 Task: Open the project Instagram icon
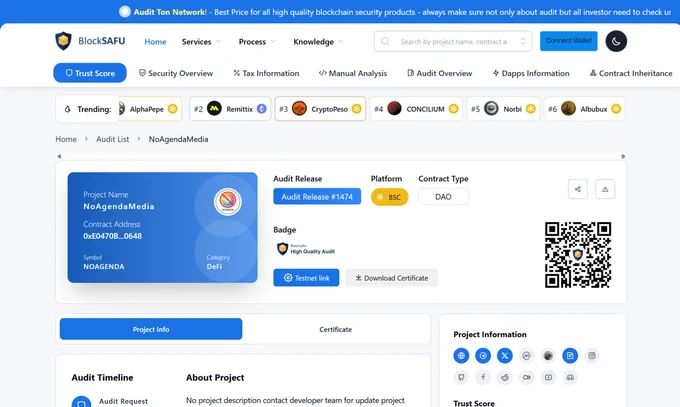point(592,356)
